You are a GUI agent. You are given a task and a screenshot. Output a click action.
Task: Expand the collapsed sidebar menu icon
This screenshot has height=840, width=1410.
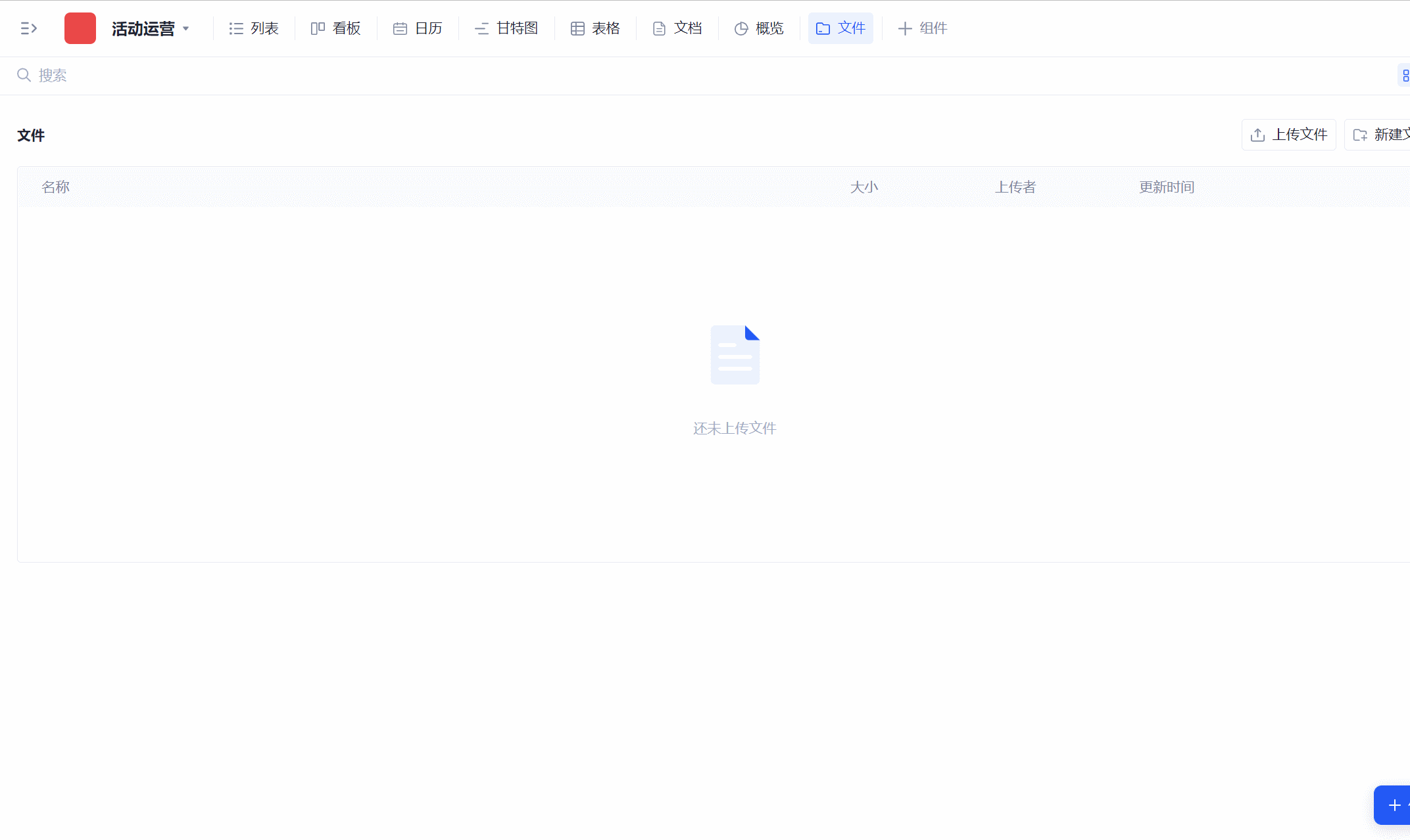pyautogui.click(x=28, y=28)
